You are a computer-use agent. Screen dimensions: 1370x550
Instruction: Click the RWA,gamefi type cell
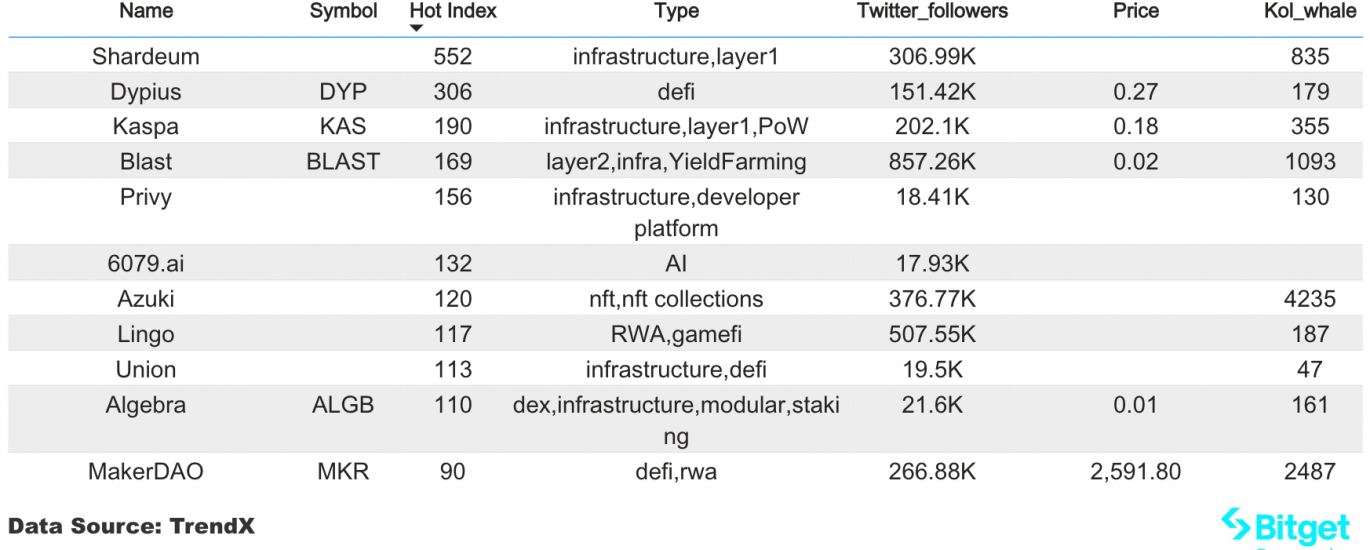coord(676,334)
